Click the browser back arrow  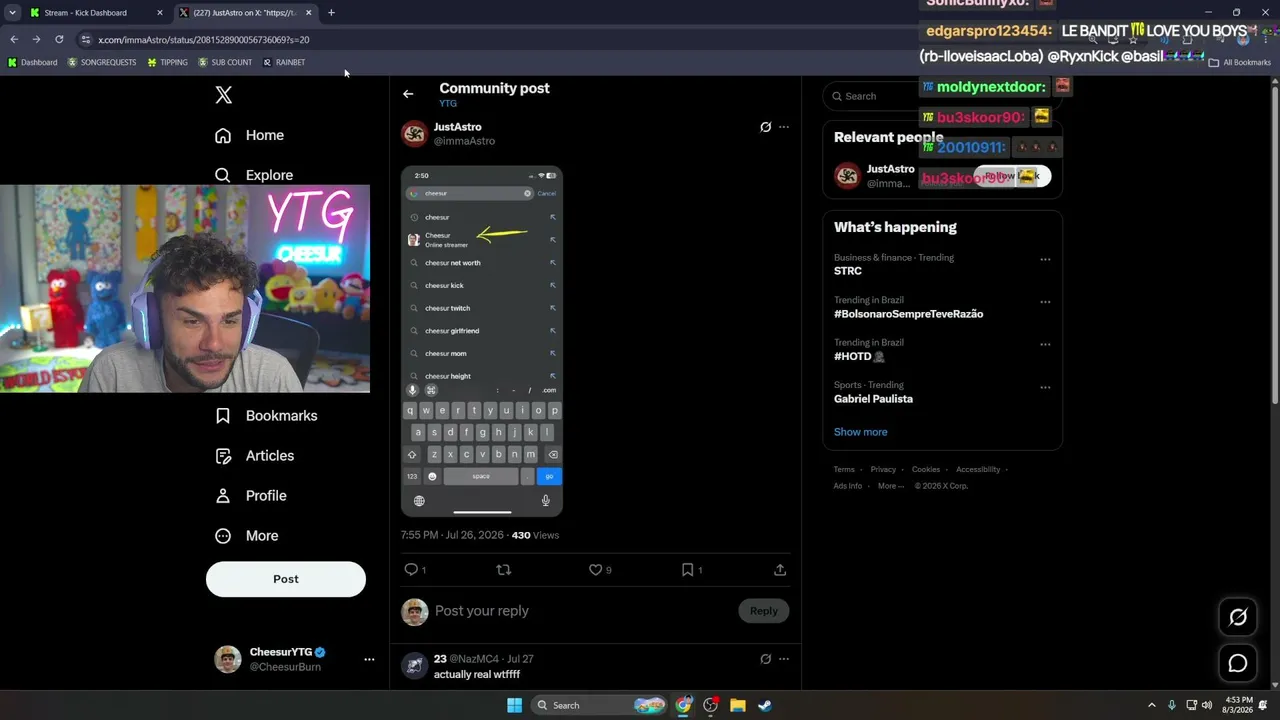coord(14,39)
